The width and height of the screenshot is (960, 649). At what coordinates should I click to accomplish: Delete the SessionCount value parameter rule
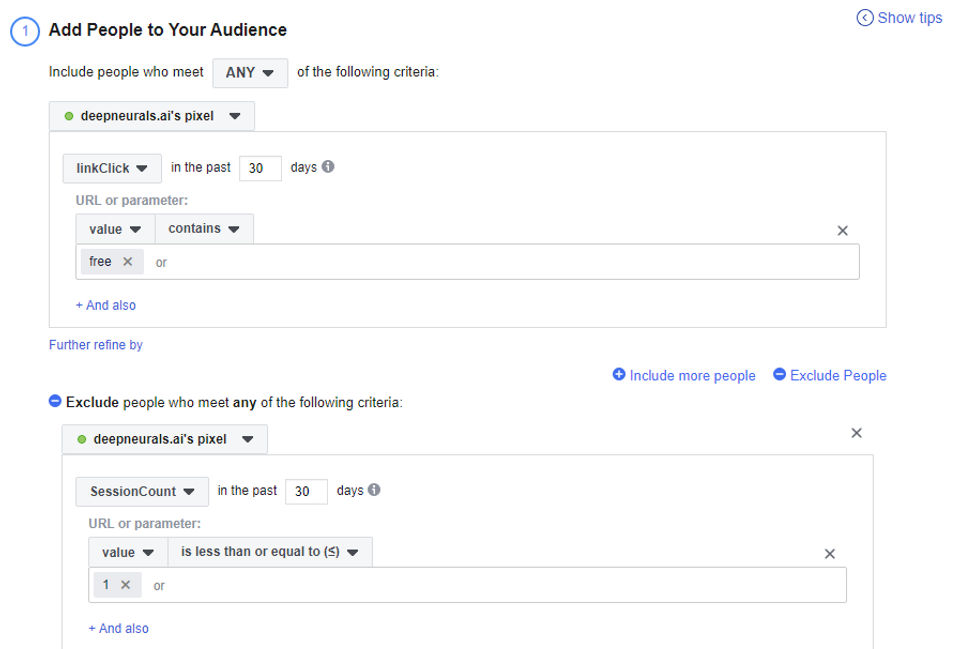(829, 554)
